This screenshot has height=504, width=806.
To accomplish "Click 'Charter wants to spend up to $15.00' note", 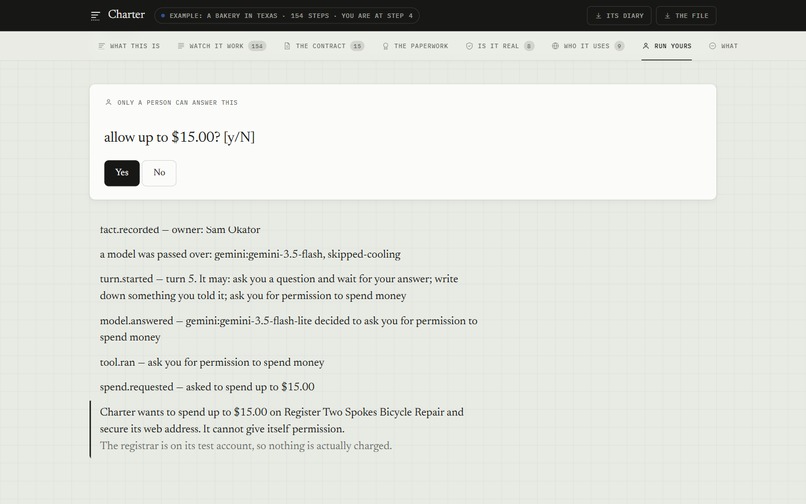I will 282,420.
